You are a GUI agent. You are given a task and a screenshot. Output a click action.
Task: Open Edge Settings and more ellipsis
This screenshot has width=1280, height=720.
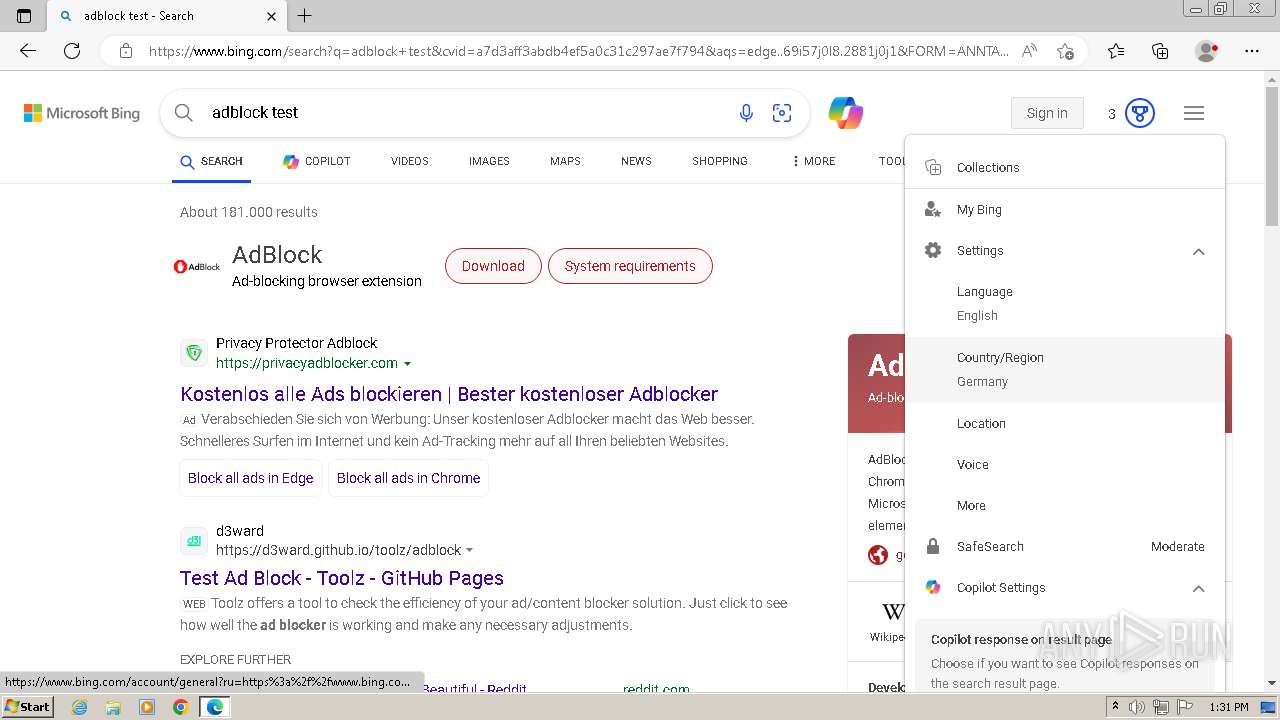[1252, 51]
